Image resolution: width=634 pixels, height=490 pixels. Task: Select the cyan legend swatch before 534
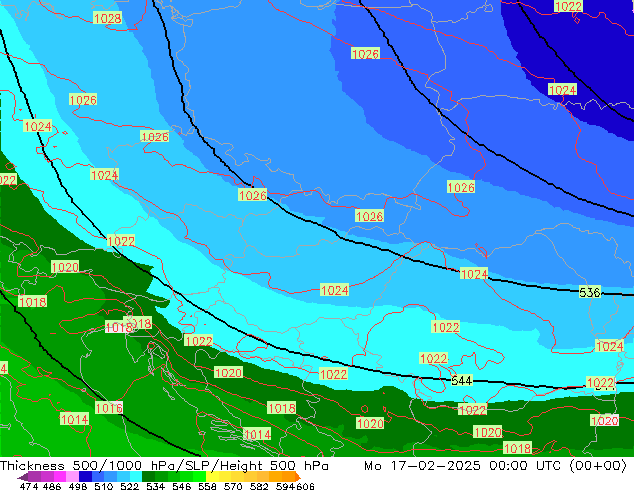pos(136,477)
